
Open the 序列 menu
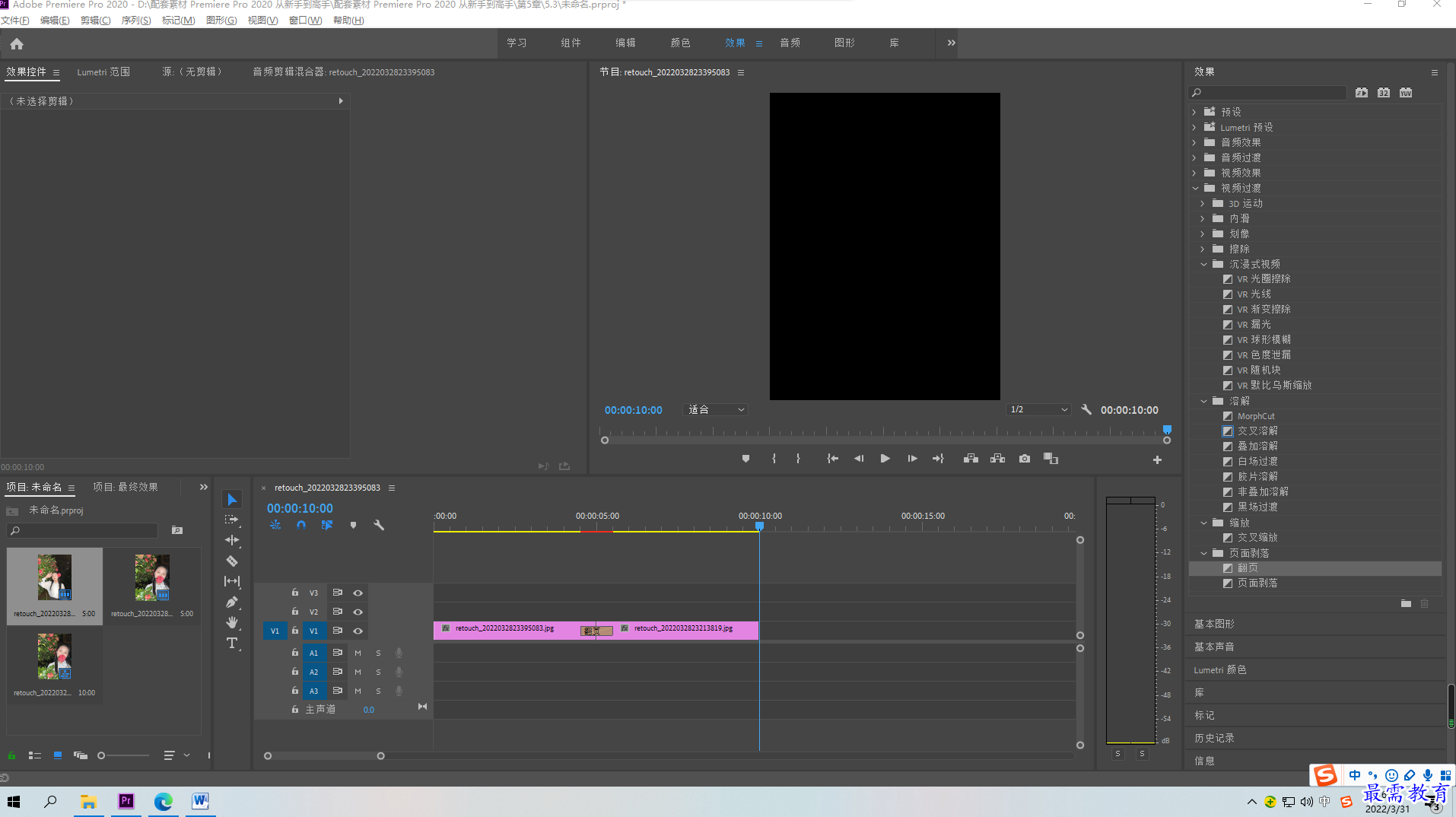(136, 21)
